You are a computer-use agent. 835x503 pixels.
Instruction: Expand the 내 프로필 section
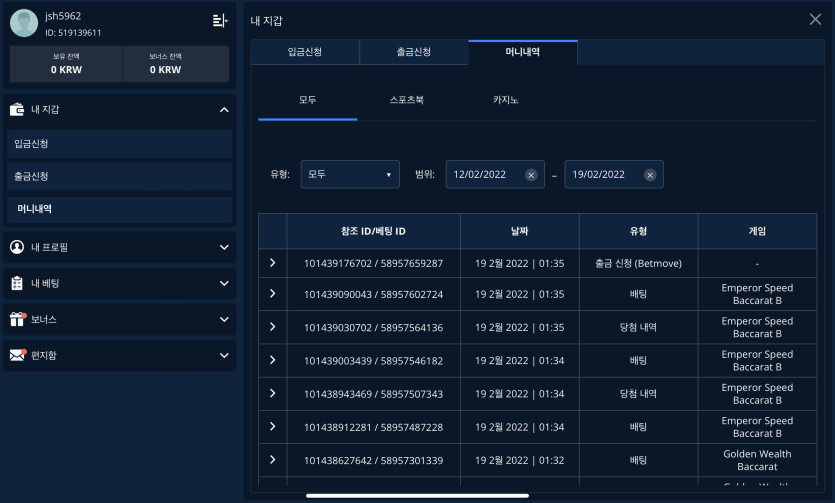tap(224, 247)
